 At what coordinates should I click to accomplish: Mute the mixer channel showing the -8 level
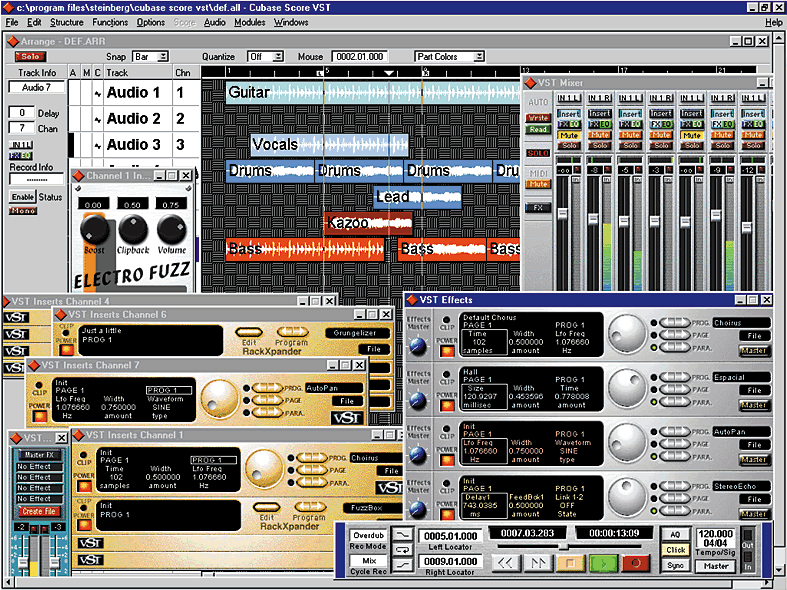pos(599,135)
